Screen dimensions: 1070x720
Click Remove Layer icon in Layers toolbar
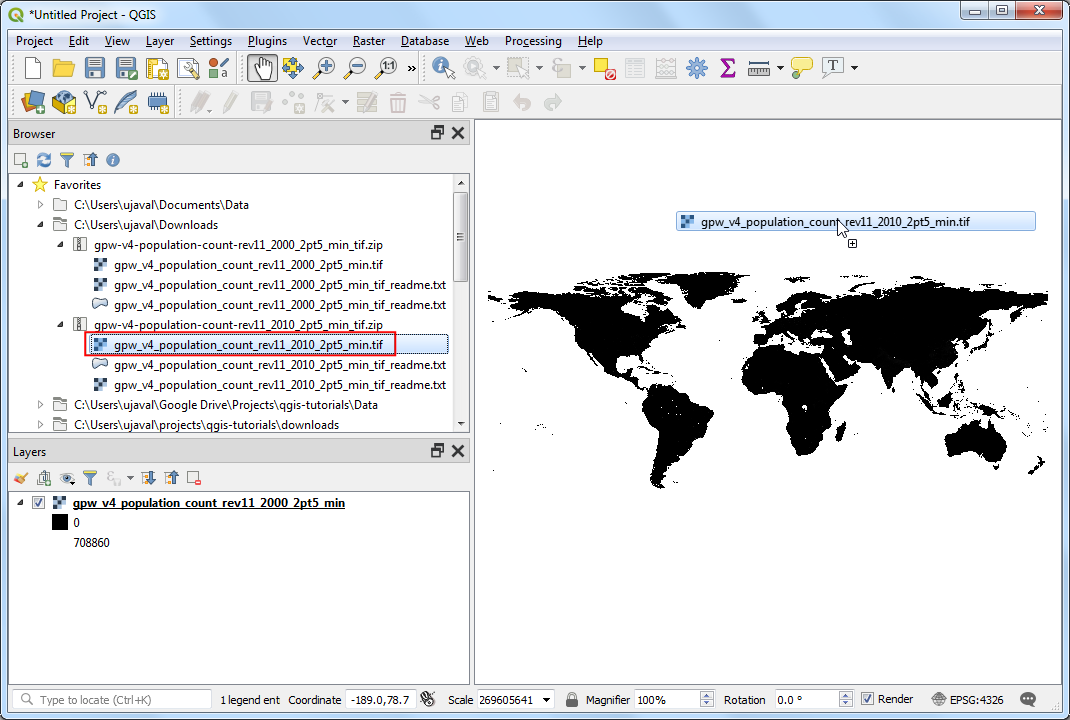(x=194, y=479)
